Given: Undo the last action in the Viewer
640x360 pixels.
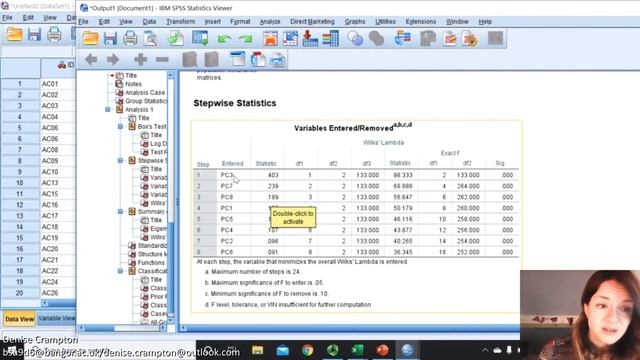Looking at the screenshot, I should click(x=224, y=39).
